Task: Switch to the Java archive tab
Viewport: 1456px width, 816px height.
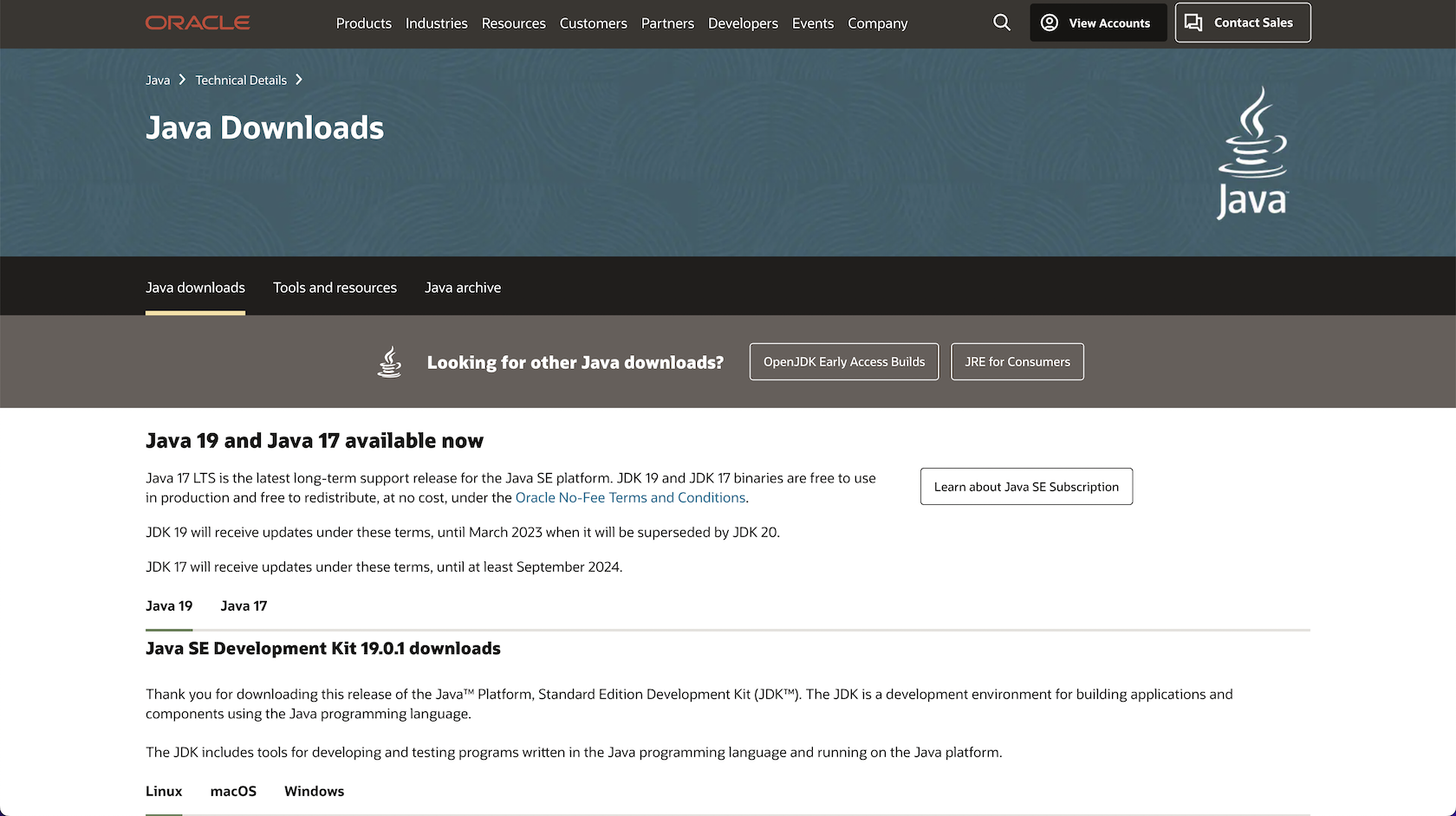Action: pyautogui.click(x=463, y=288)
